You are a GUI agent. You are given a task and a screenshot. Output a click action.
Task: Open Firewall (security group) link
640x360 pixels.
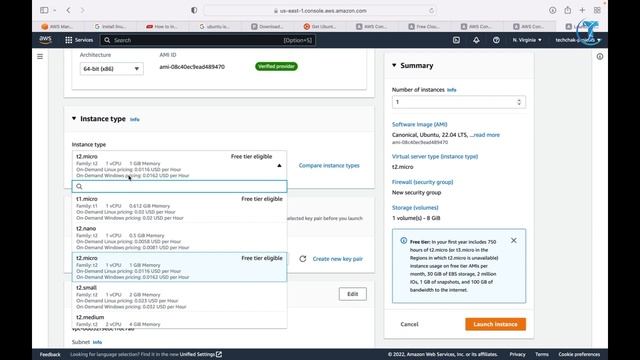click(422, 182)
